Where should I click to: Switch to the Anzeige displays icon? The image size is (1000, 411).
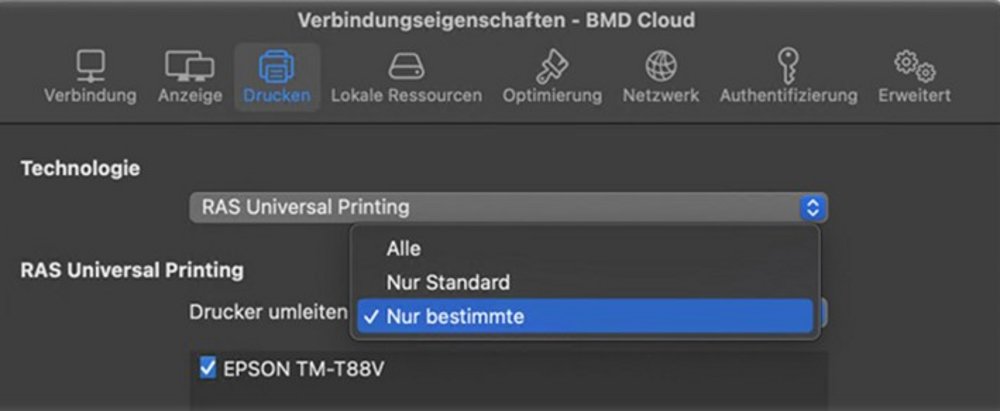(x=189, y=67)
